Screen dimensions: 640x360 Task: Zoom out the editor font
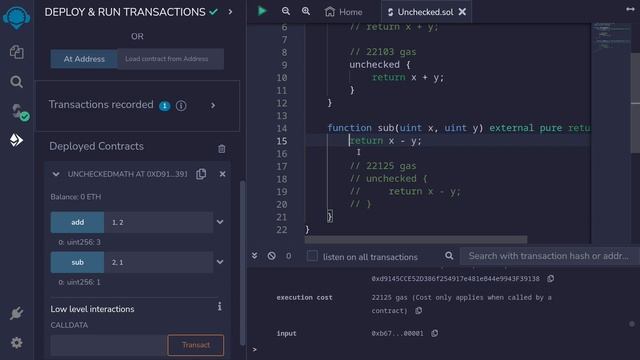click(x=286, y=11)
